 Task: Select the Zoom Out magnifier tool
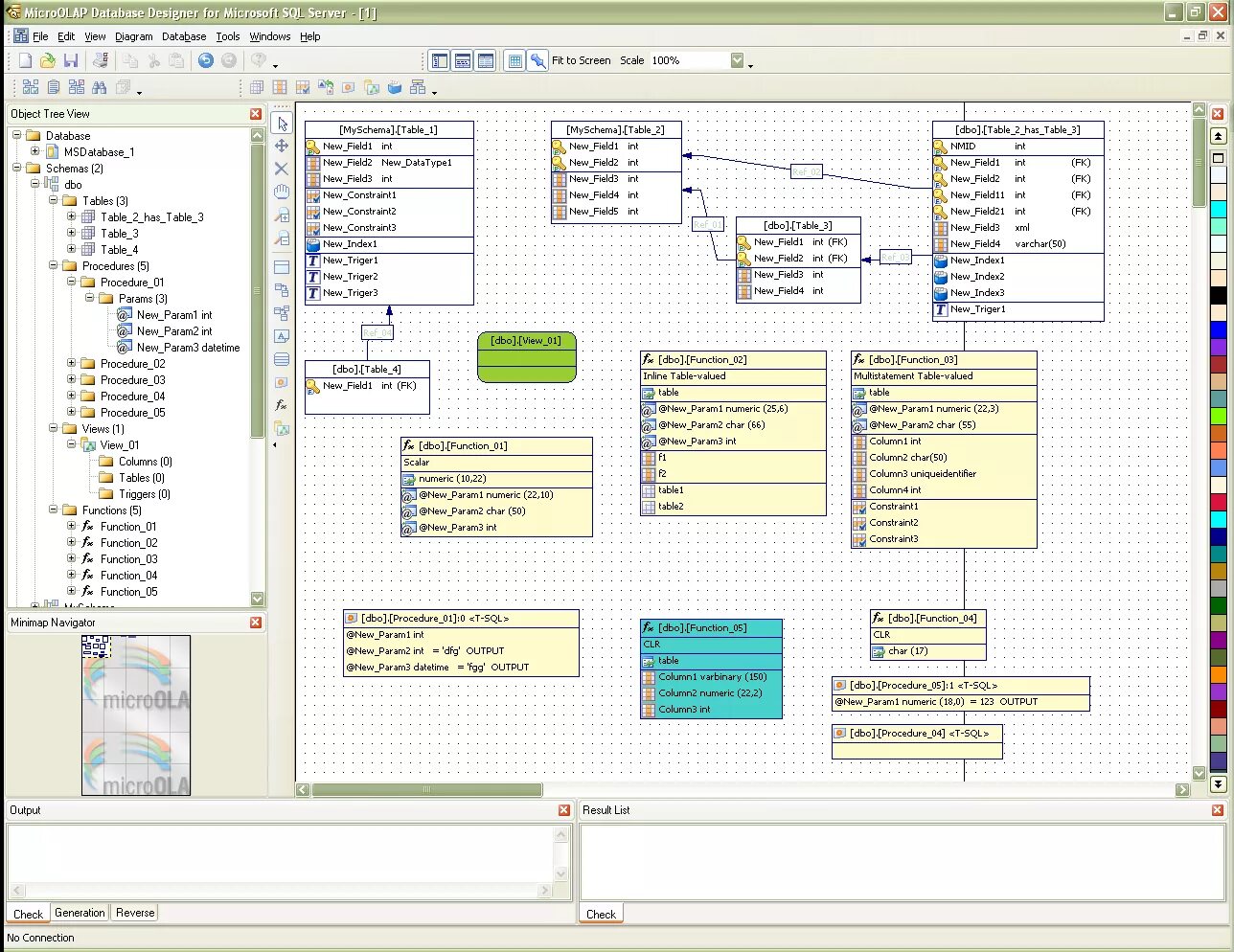pos(282,238)
